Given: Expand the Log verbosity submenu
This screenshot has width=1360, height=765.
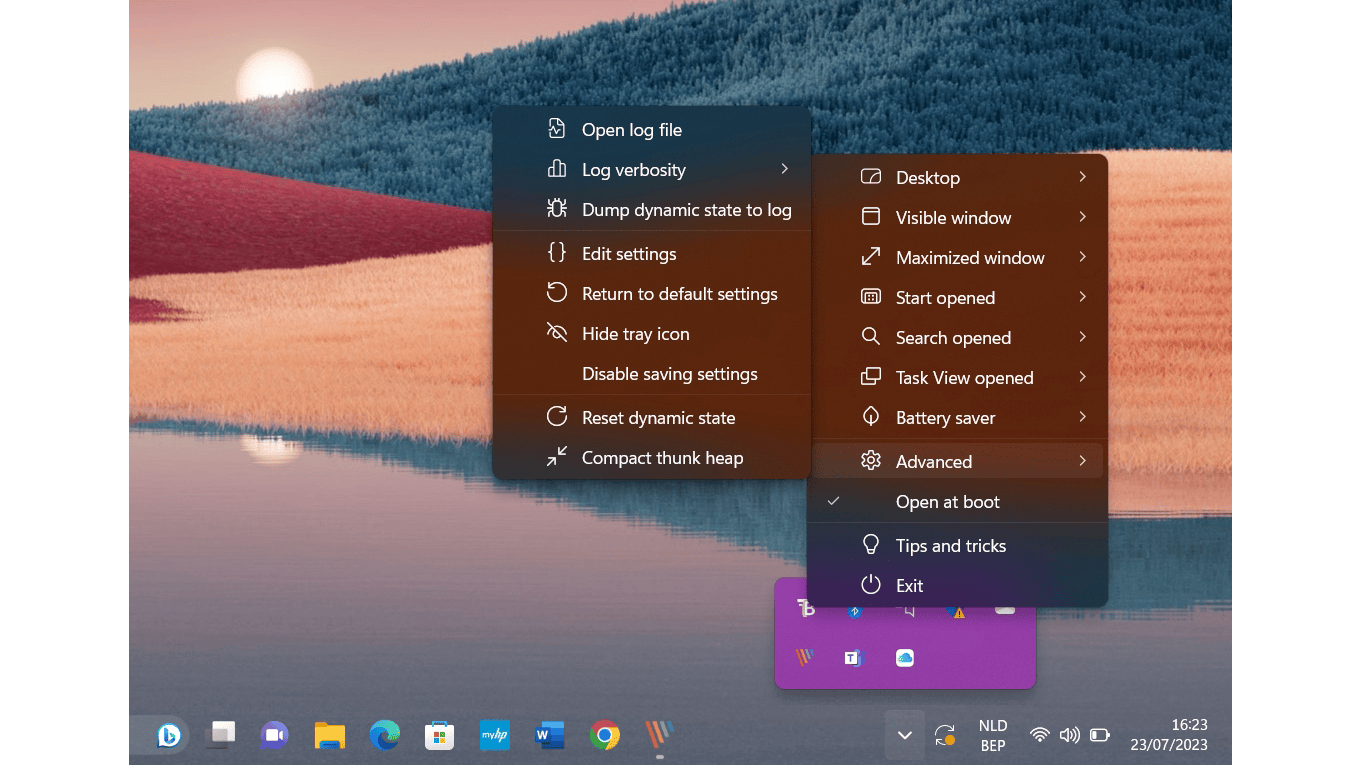Looking at the screenshot, I should 651,170.
